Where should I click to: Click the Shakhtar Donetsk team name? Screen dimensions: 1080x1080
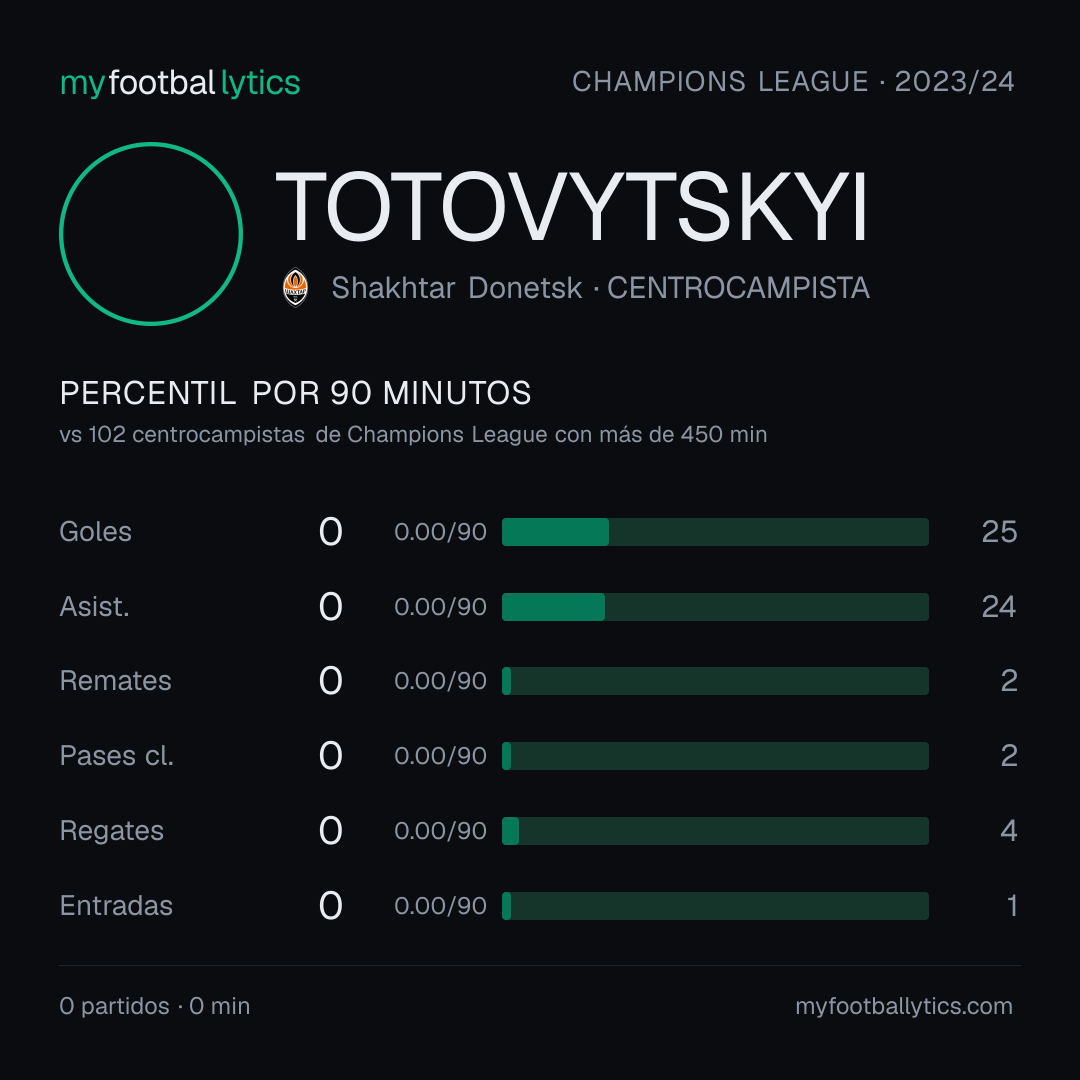[x=457, y=288]
